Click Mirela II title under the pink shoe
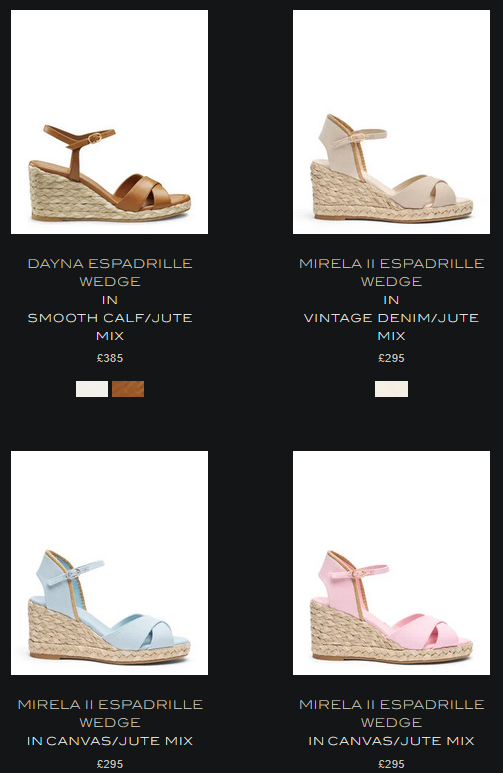Screen dimensions: 503x773 [x=392, y=713]
